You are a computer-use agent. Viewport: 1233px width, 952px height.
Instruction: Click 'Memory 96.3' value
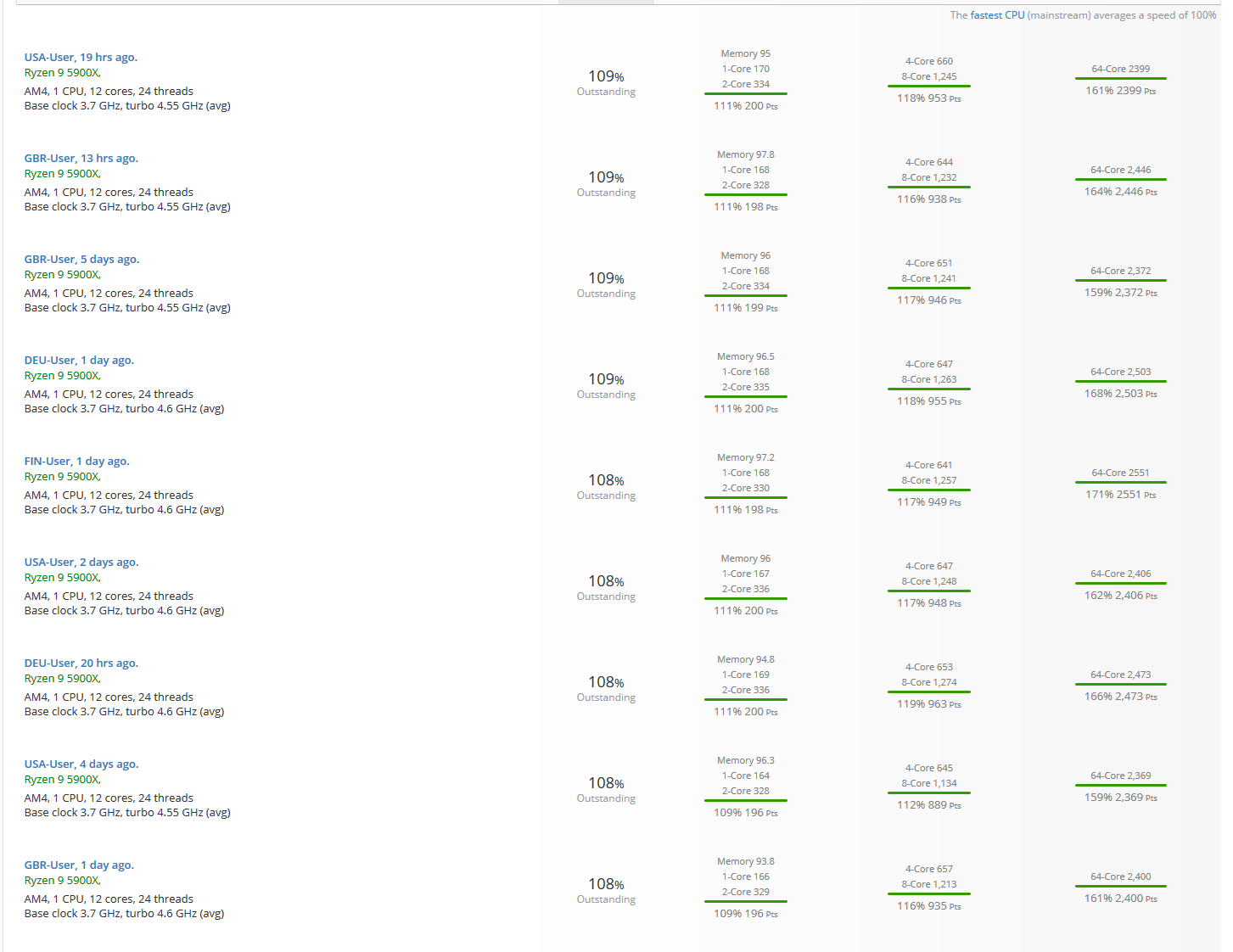tap(746, 760)
